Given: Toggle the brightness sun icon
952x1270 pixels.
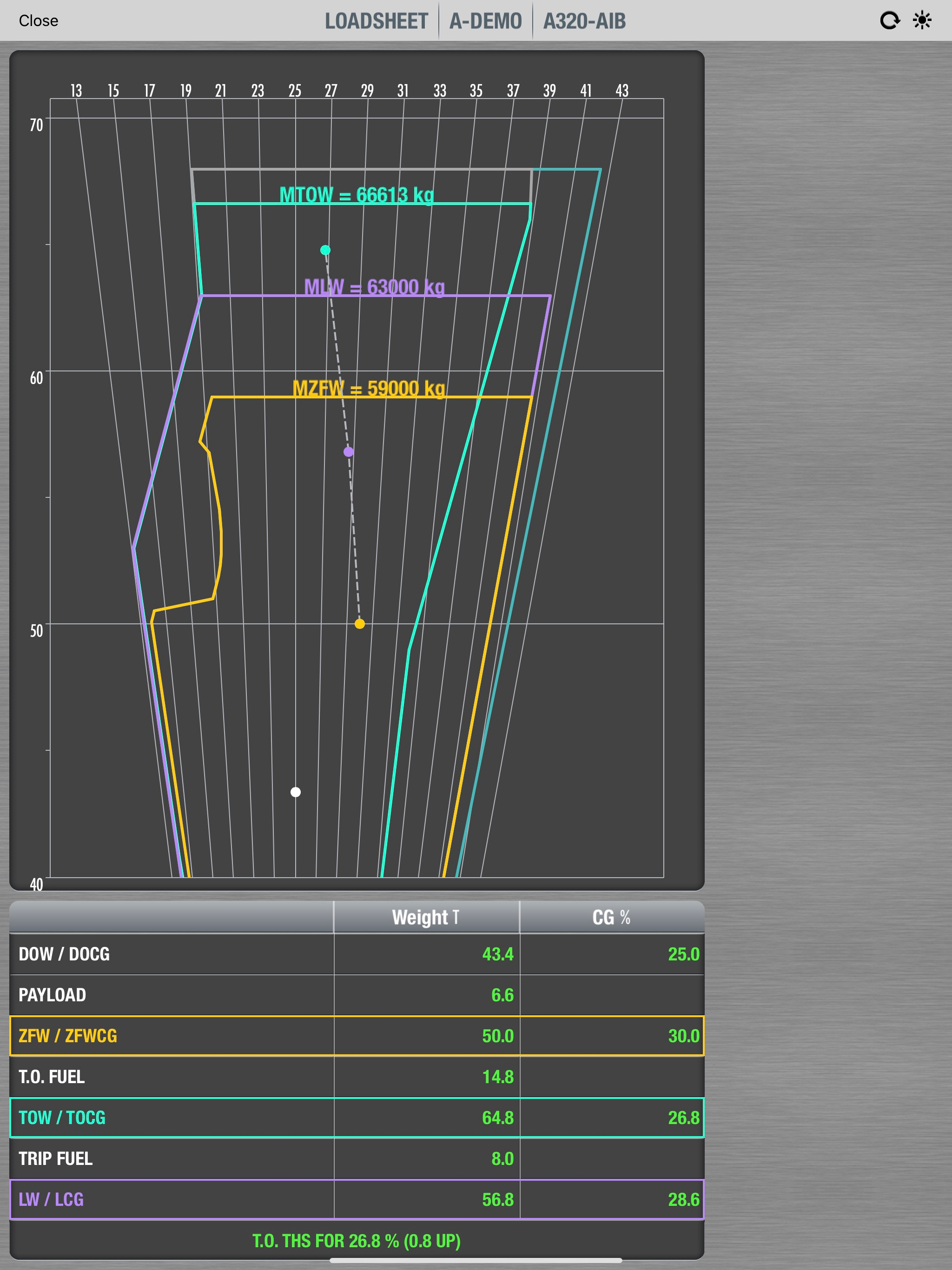Looking at the screenshot, I should 922,20.
